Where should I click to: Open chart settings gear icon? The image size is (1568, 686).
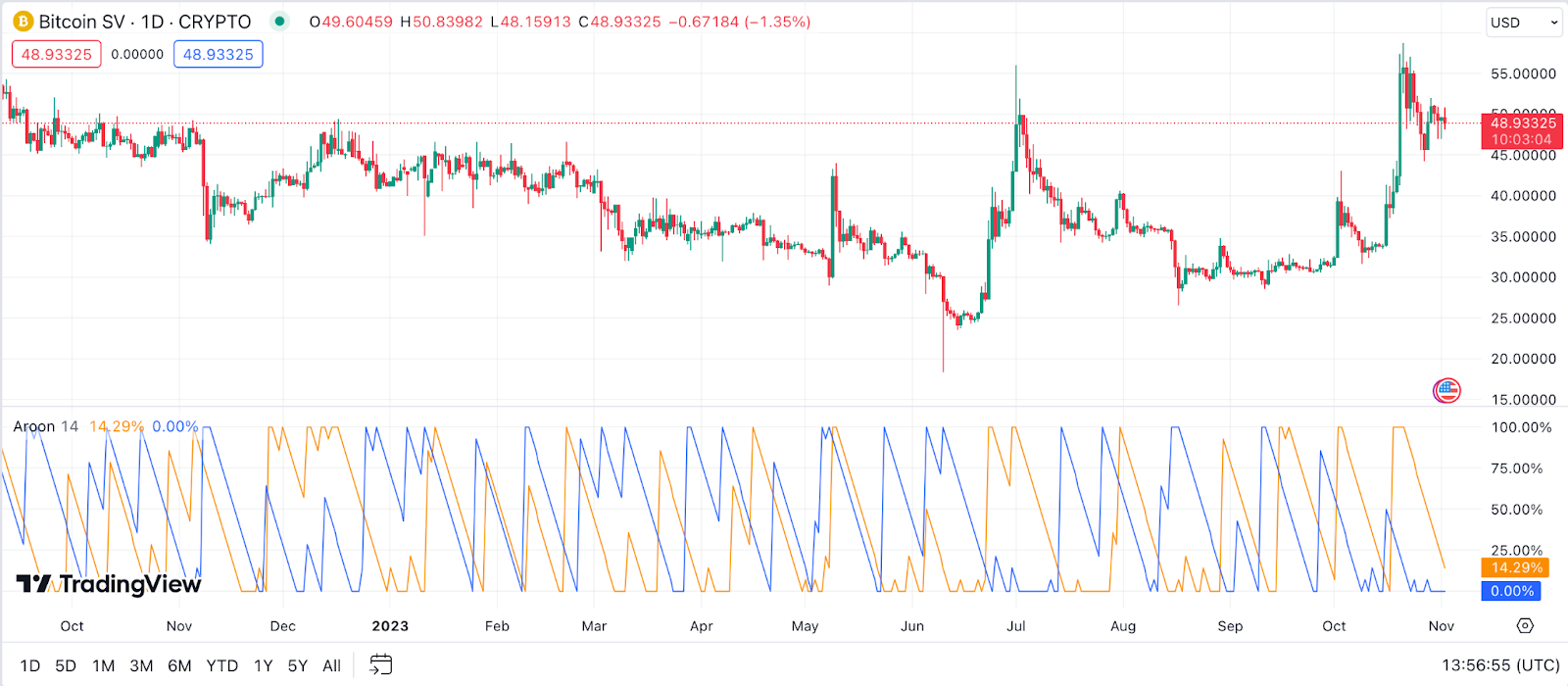pyautogui.click(x=1525, y=625)
